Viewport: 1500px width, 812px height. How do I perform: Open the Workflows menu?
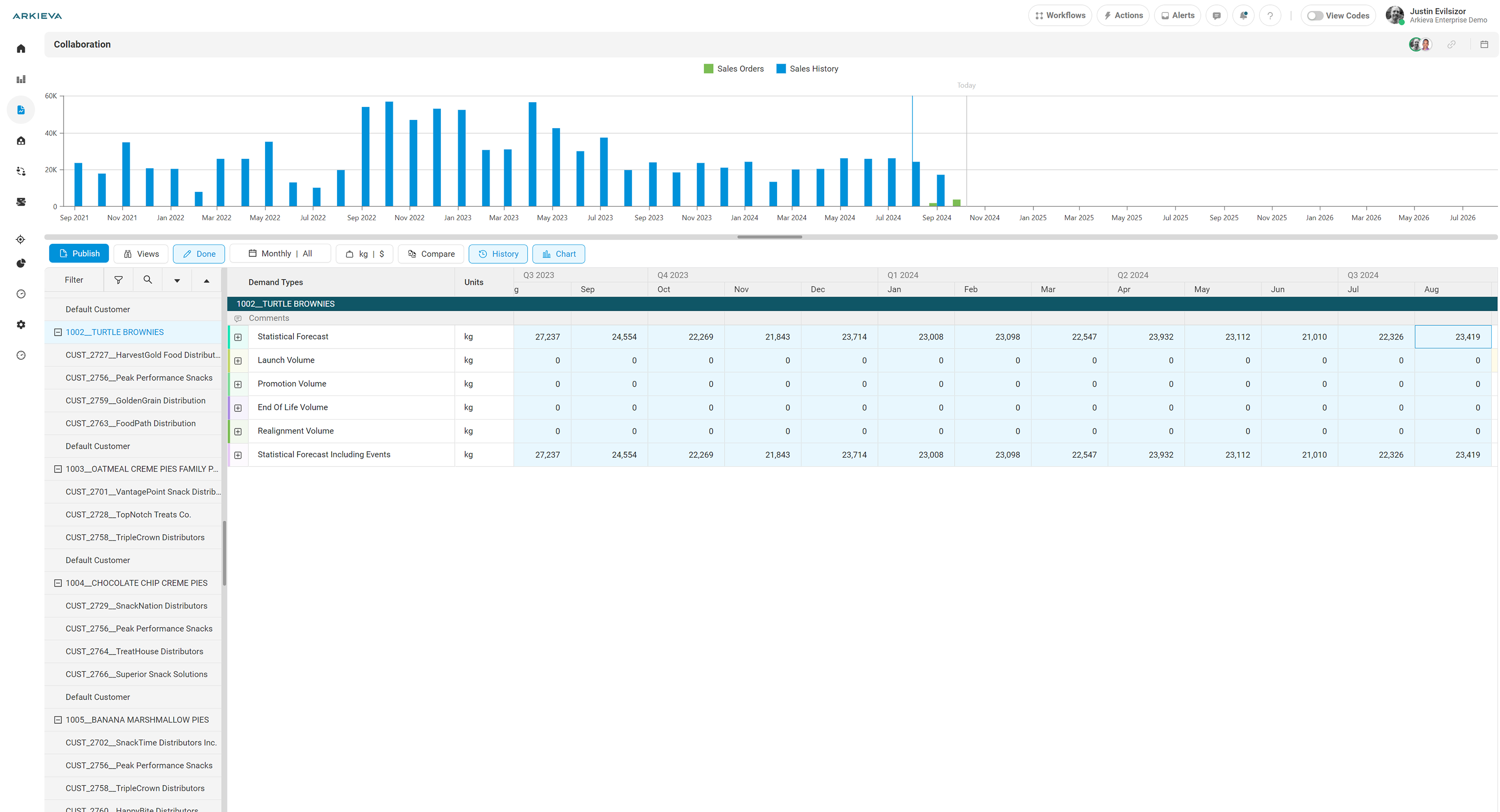point(1060,16)
